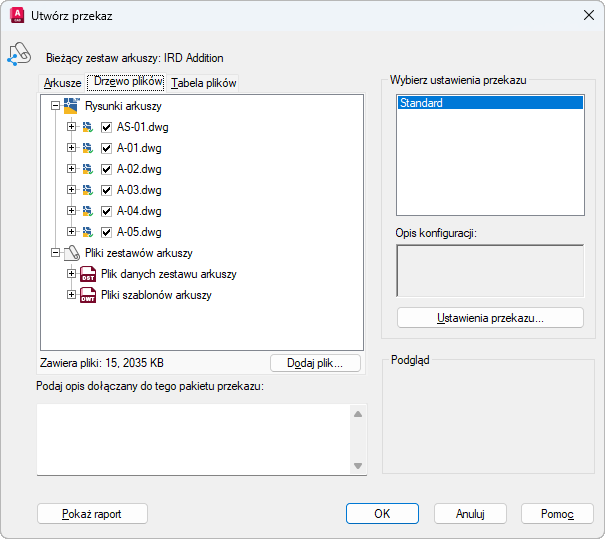Expand the Pliki szablonów arkuszy node

point(71,295)
